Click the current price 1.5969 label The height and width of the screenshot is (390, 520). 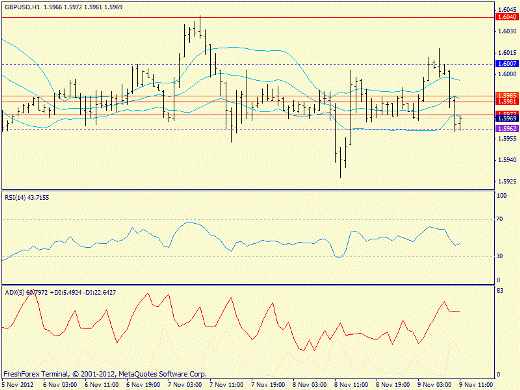point(507,118)
